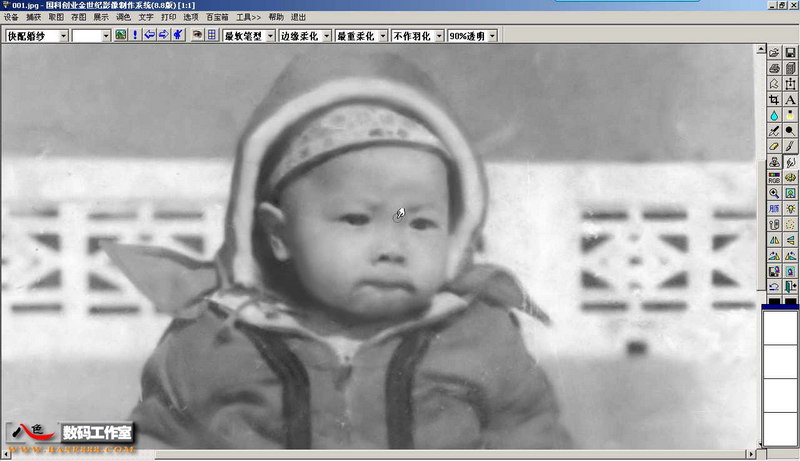Click the blue left arrow undo icon
The height and width of the screenshot is (461, 800).
coord(149,35)
